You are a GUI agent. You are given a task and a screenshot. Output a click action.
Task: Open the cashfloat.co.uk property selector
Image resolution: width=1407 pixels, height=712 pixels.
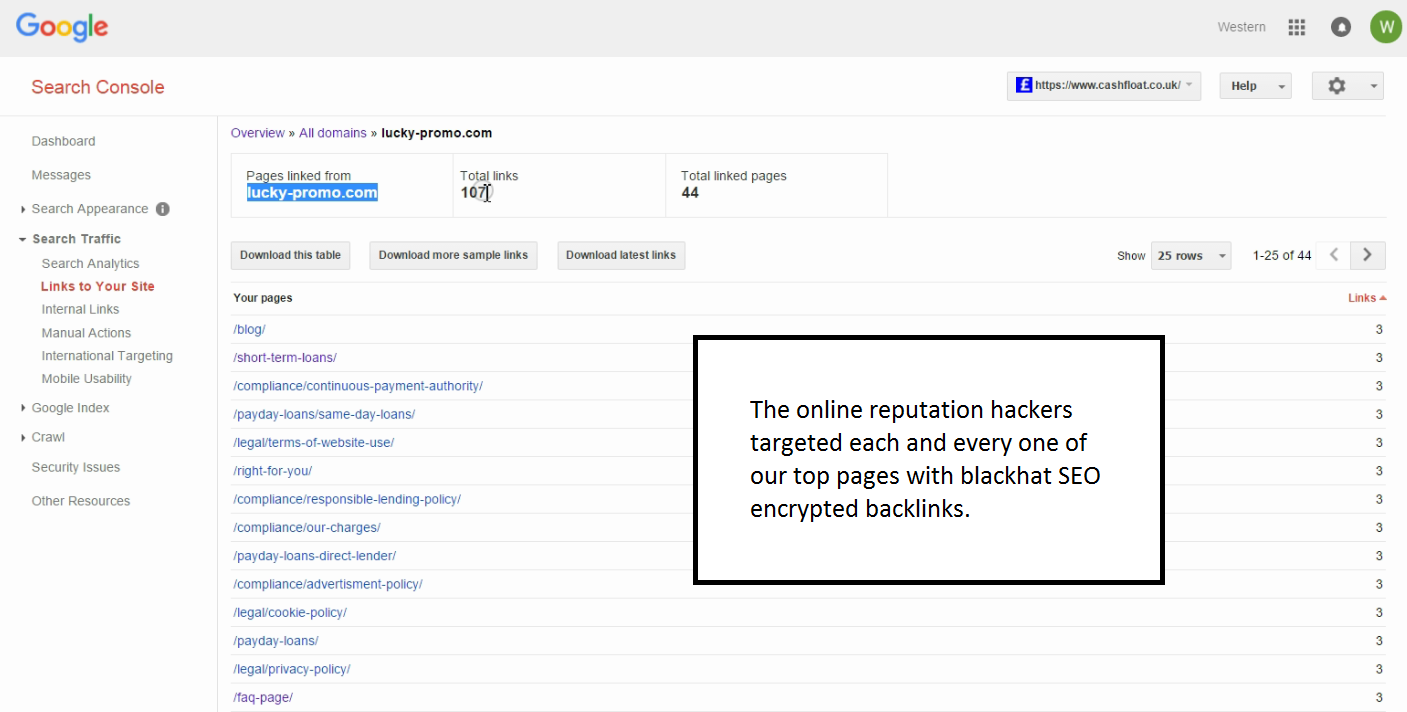tap(1104, 86)
